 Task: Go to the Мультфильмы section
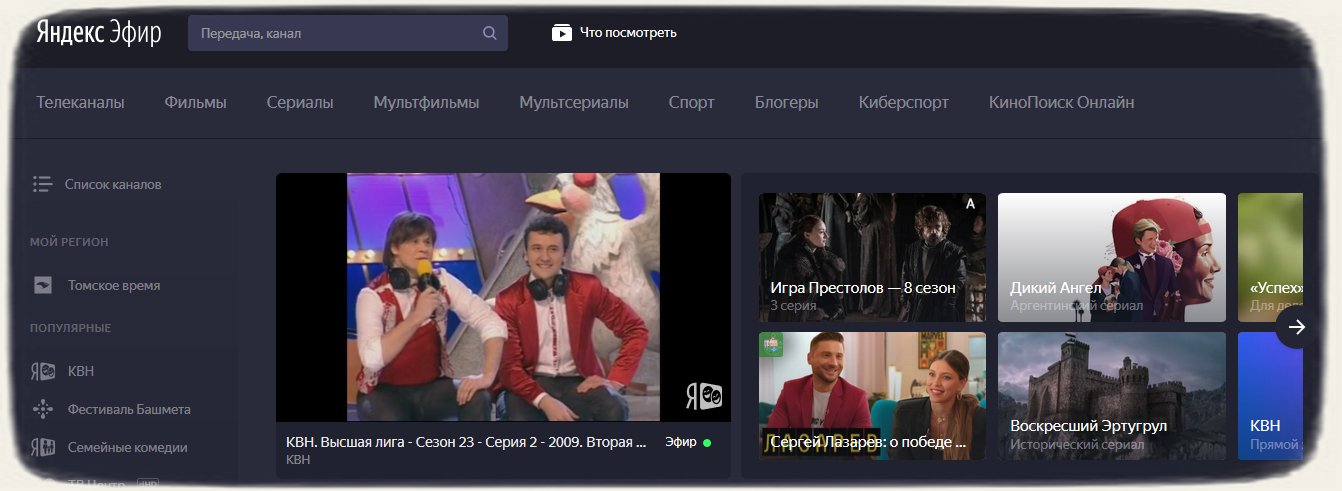[x=426, y=103]
